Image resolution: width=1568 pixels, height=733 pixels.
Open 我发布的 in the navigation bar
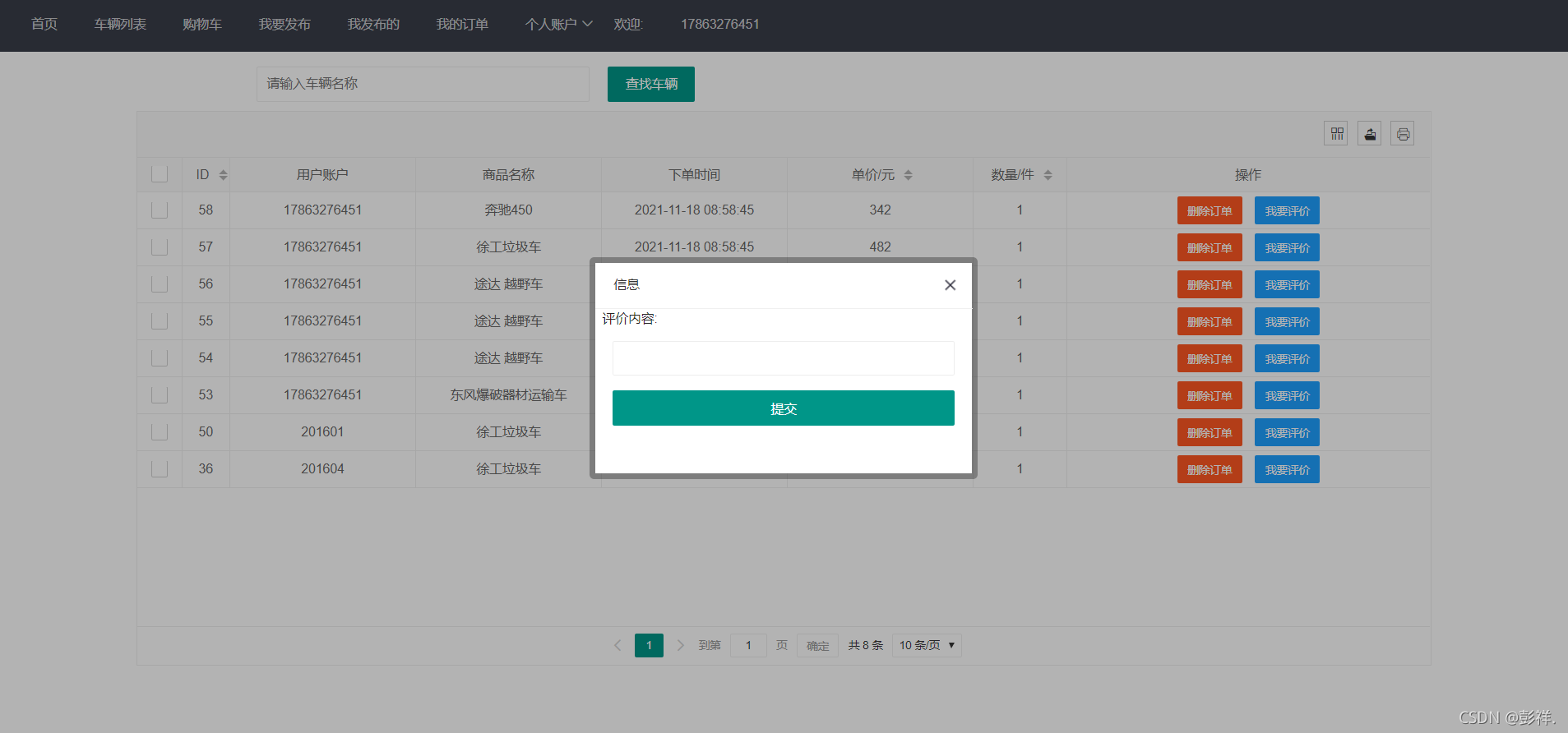pyautogui.click(x=373, y=25)
